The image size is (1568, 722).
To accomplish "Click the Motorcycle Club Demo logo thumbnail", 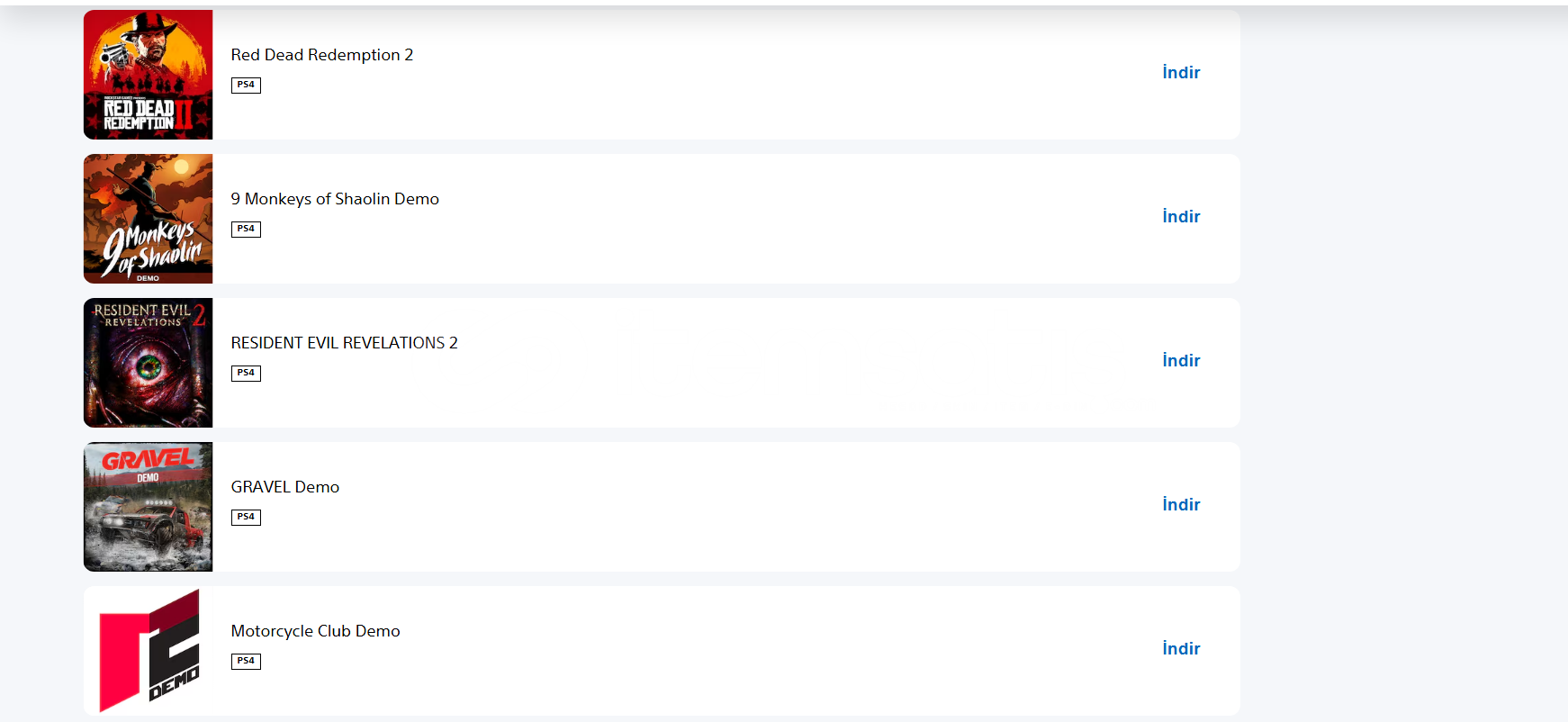I will click(149, 651).
